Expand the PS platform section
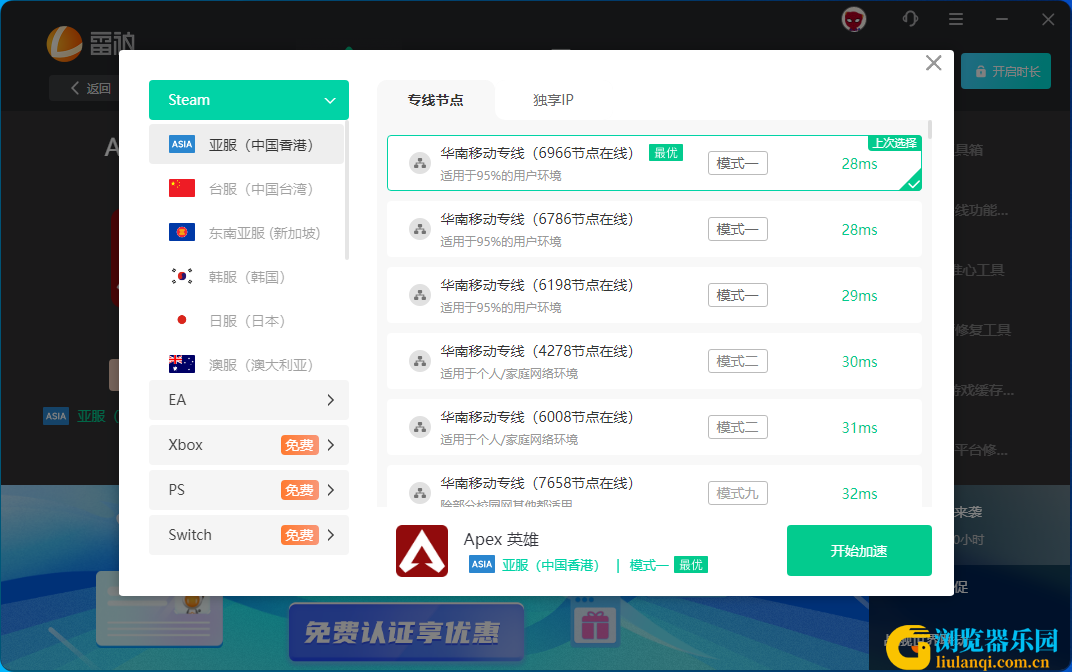The height and width of the screenshot is (672, 1072). pos(249,490)
